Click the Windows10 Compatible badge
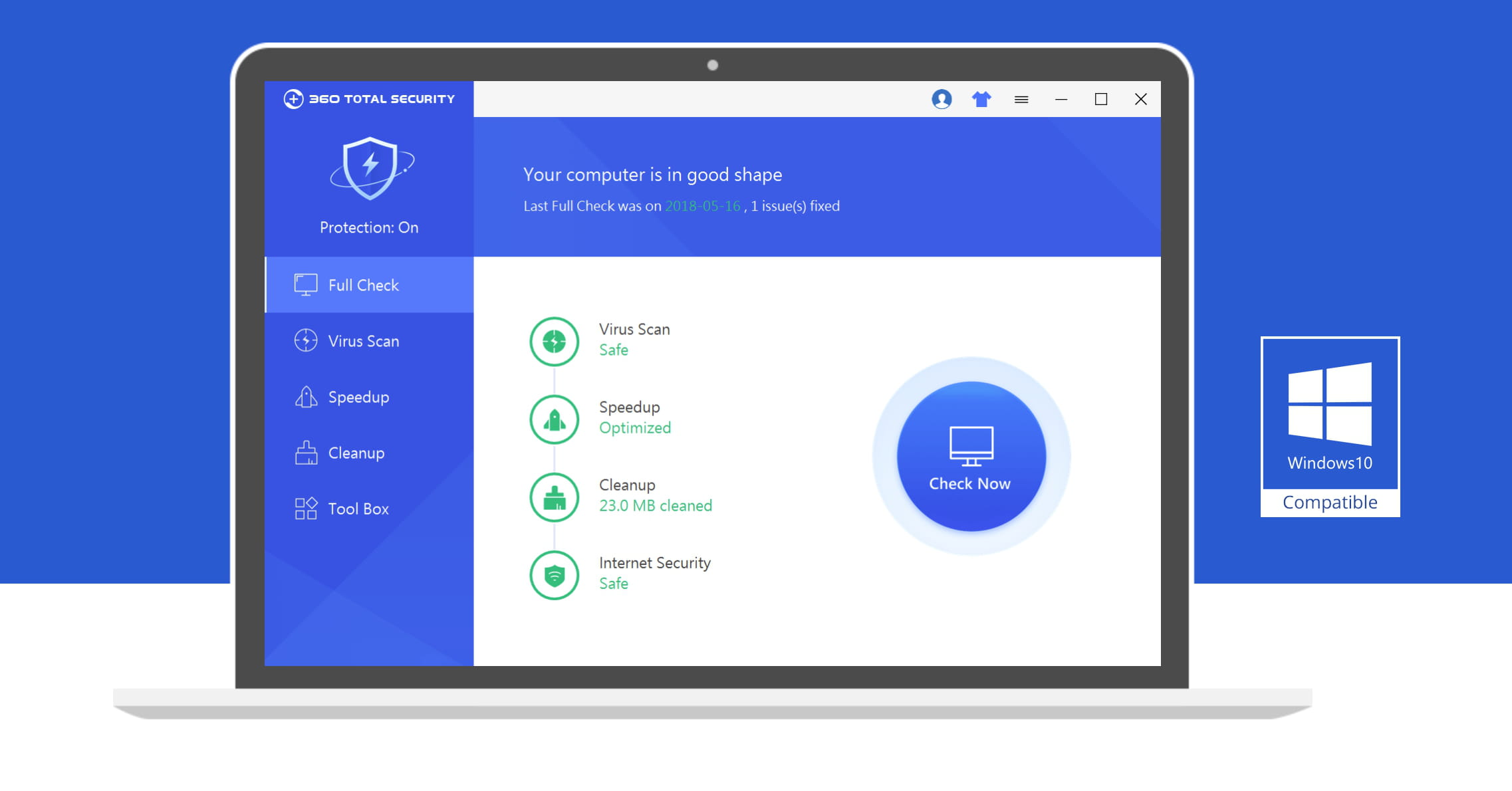 point(1330,427)
